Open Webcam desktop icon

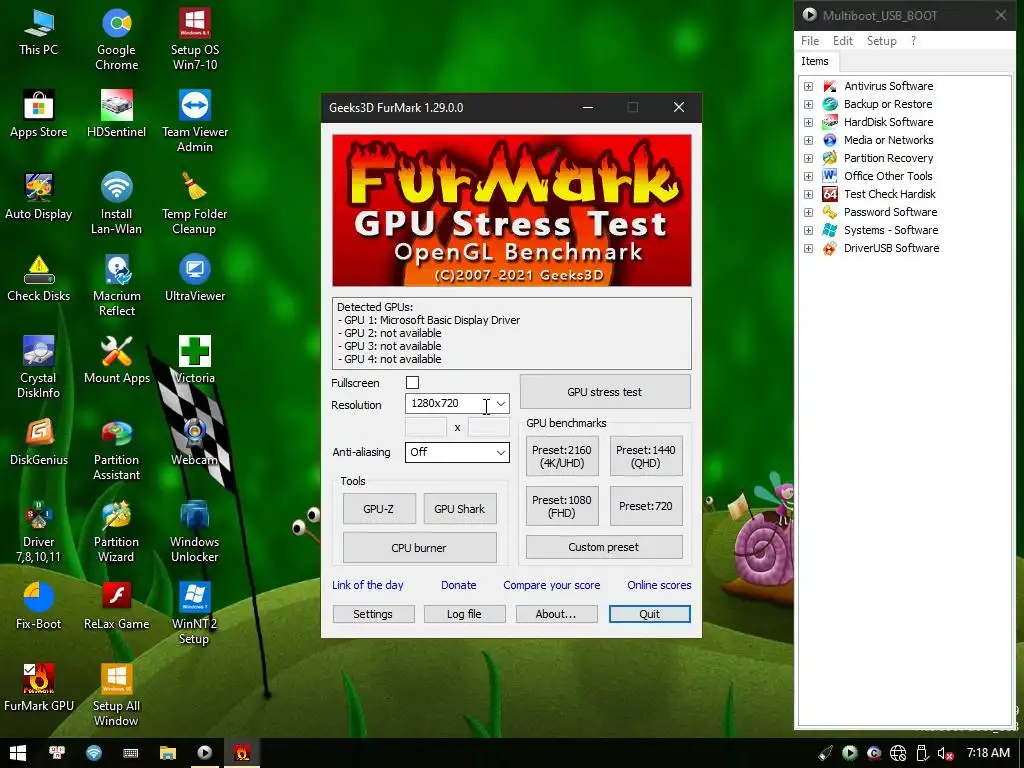pos(195,443)
